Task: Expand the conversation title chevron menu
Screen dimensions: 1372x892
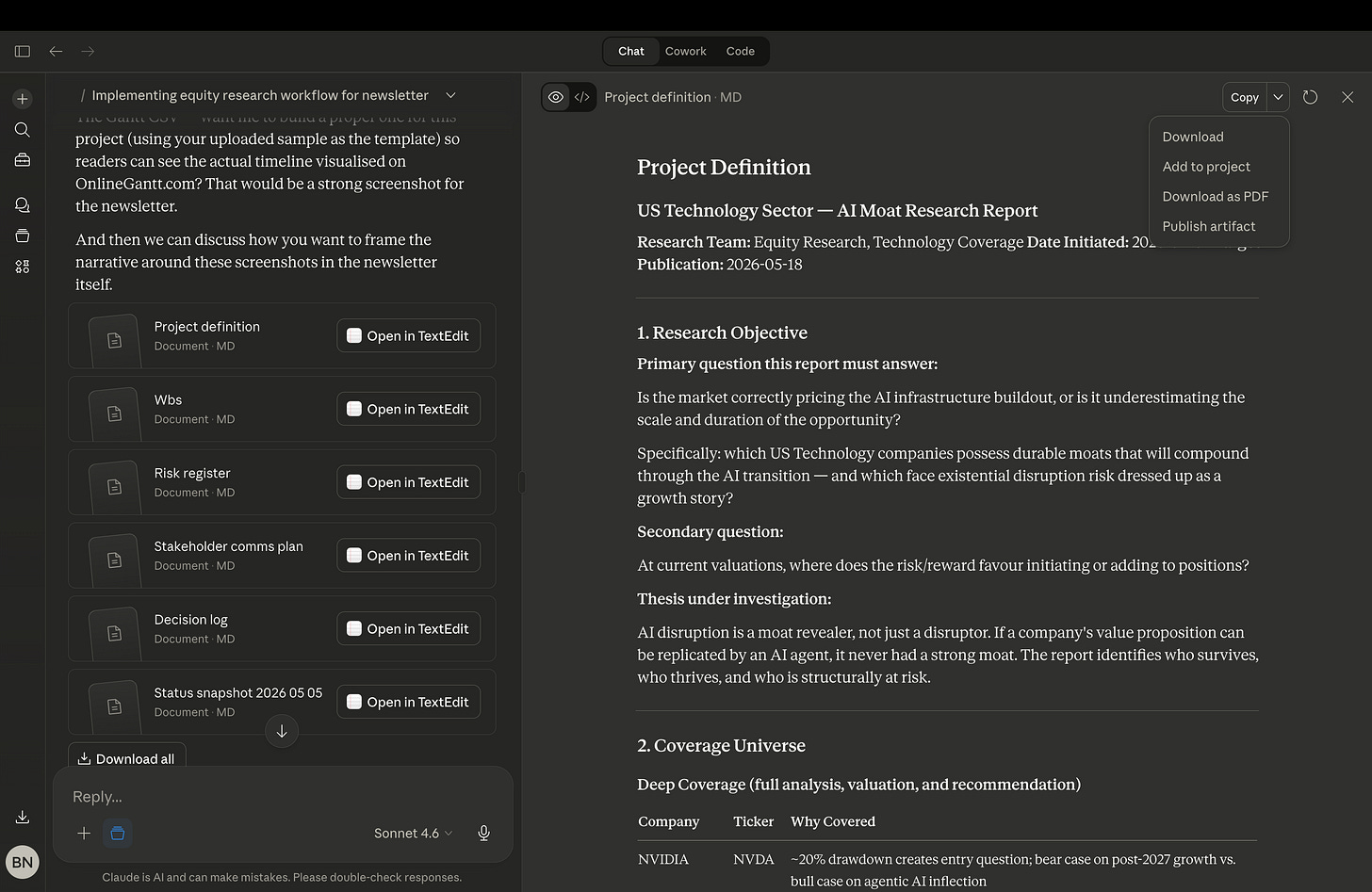Action: 450,95
